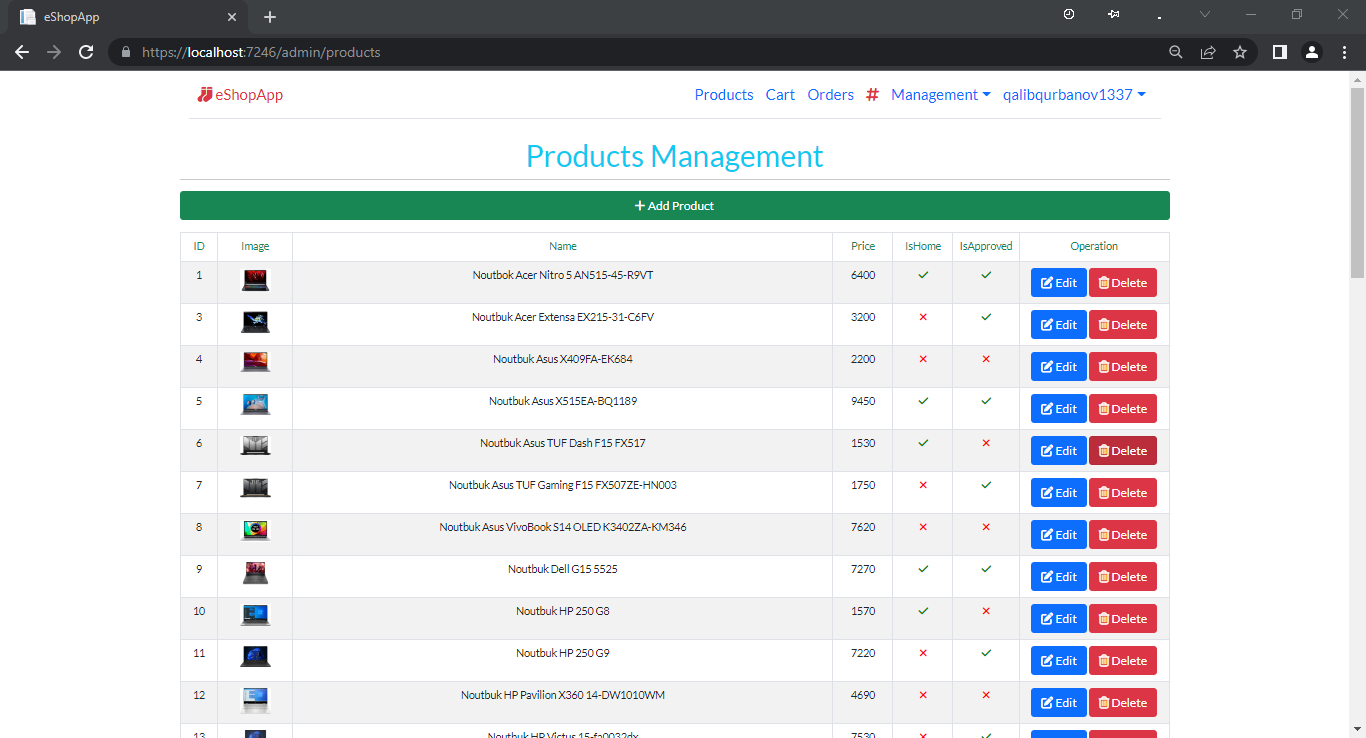Delete the HP 250 G9 product

(1123, 661)
